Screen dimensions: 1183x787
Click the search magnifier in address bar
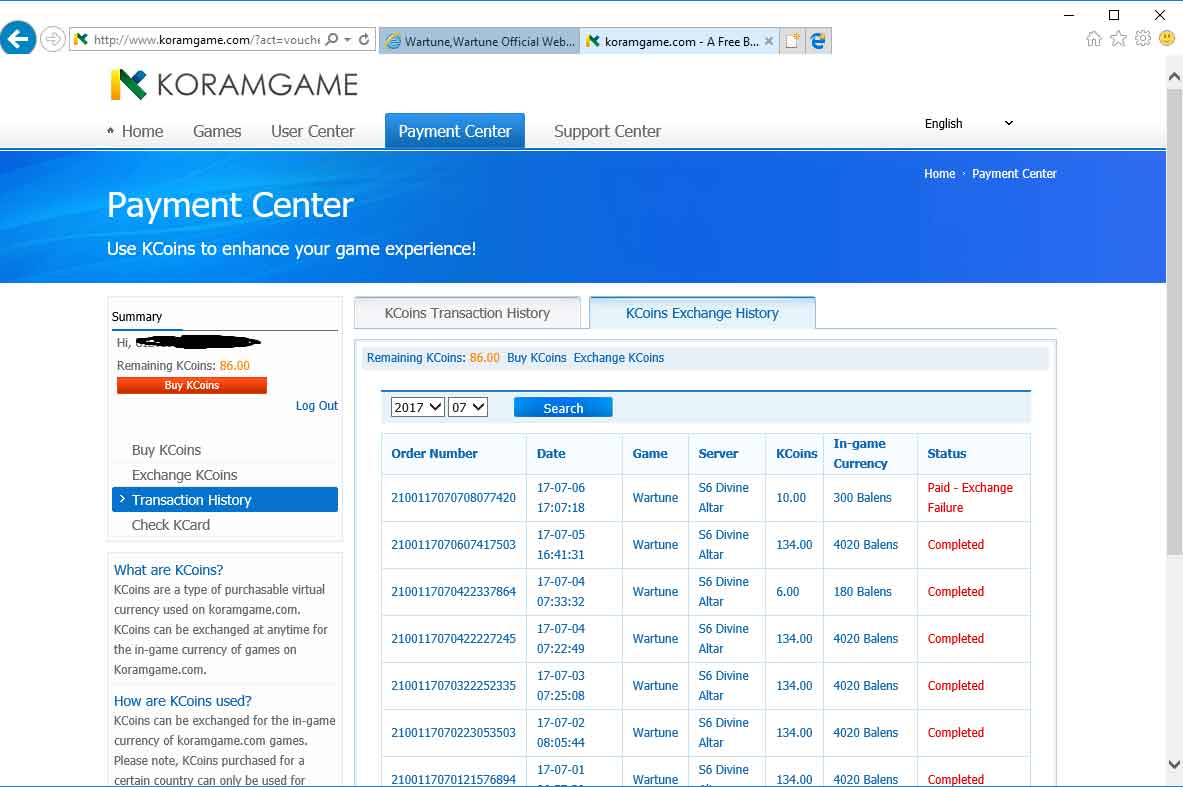(331, 40)
